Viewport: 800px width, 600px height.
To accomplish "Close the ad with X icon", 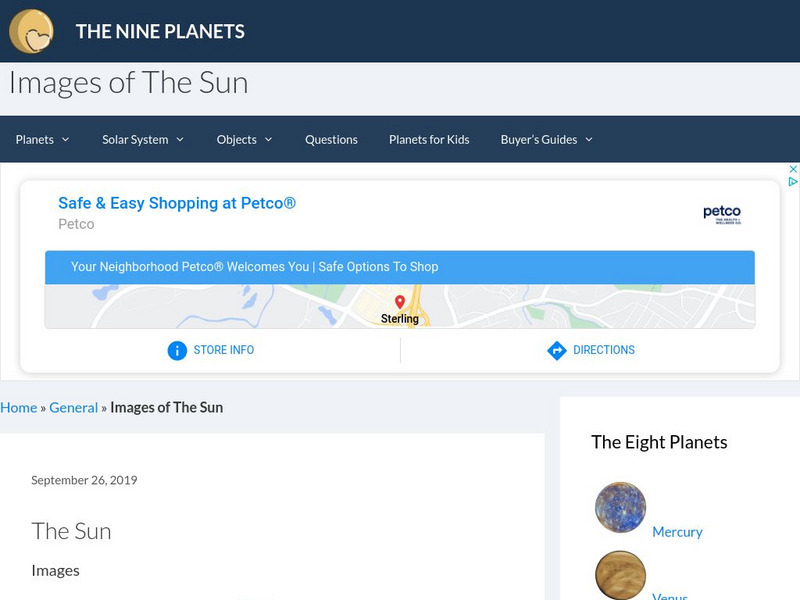I will 793,169.
